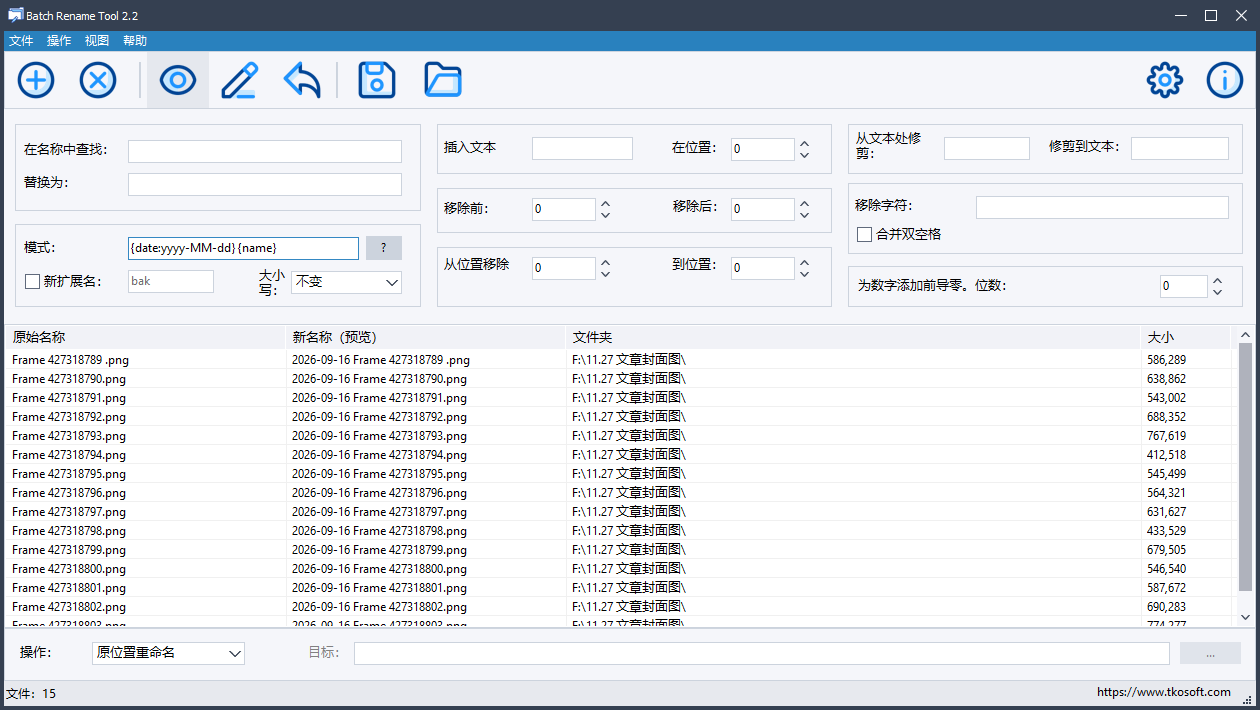1260x710 pixels.
Task: Decrease the 移除后 value with down arrow
Action: (804, 215)
